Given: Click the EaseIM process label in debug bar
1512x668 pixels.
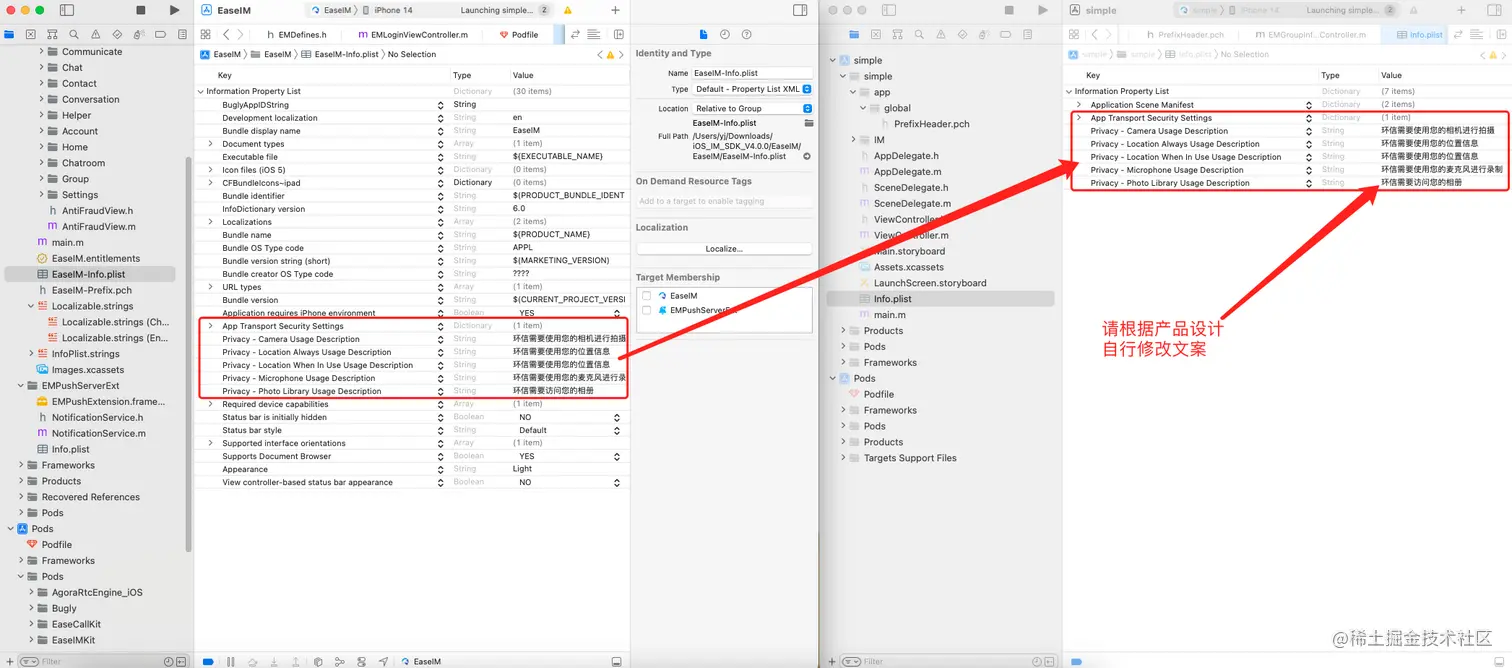Looking at the screenshot, I should pos(421,662).
